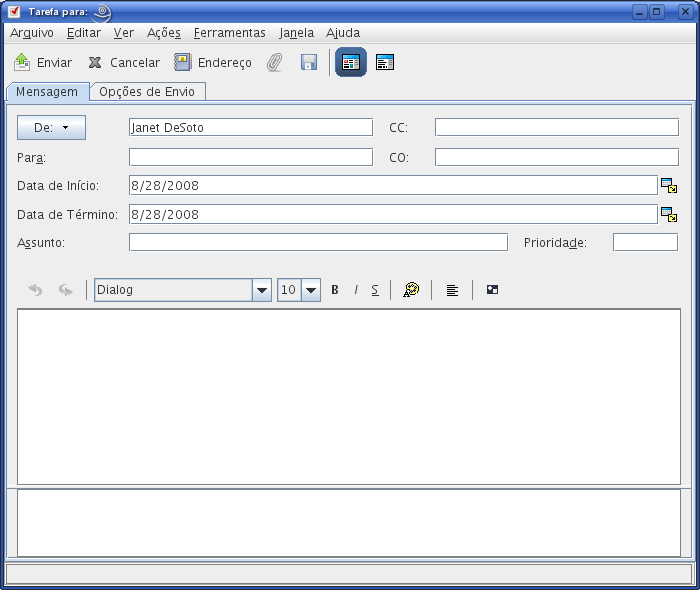Viewport: 700px width, 590px height.
Task: Open the Endereço address book icon
Action: click(183, 62)
